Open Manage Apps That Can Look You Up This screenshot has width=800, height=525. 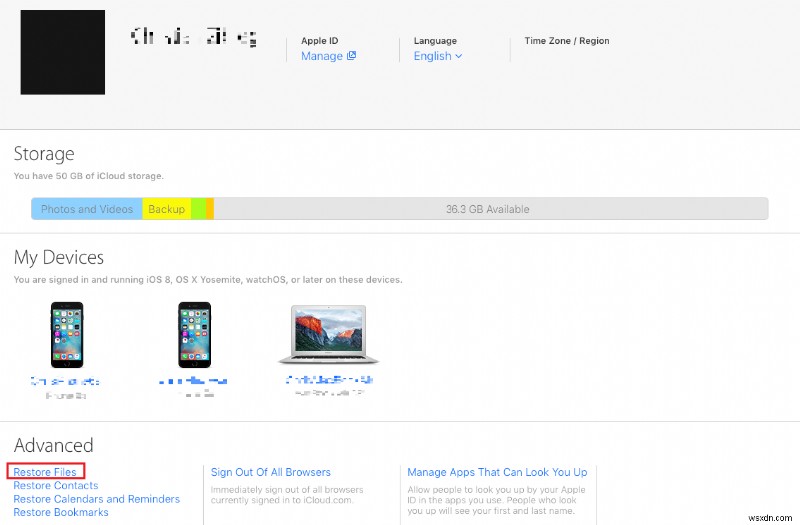[x=497, y=472]
